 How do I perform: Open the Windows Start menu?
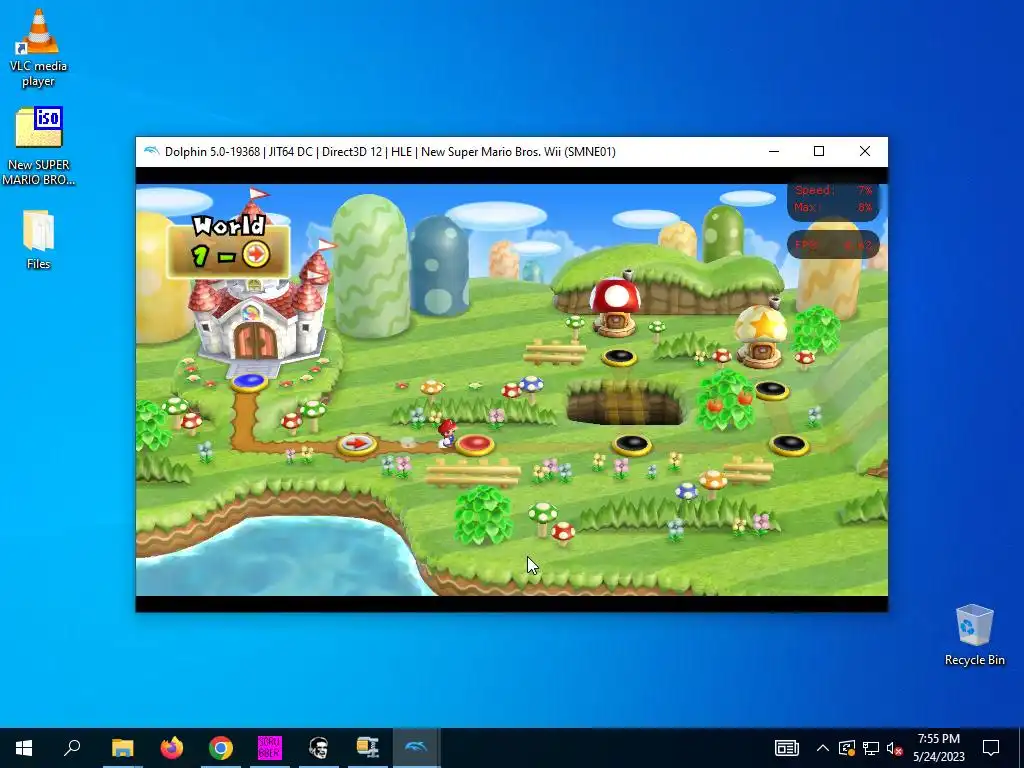[24, 748]
